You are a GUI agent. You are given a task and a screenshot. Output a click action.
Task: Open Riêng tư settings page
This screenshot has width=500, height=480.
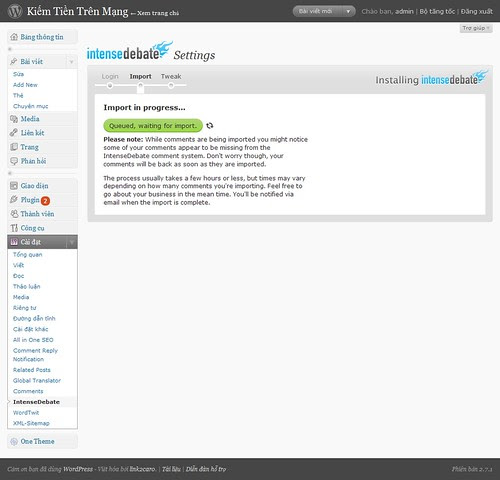[25, 308]
